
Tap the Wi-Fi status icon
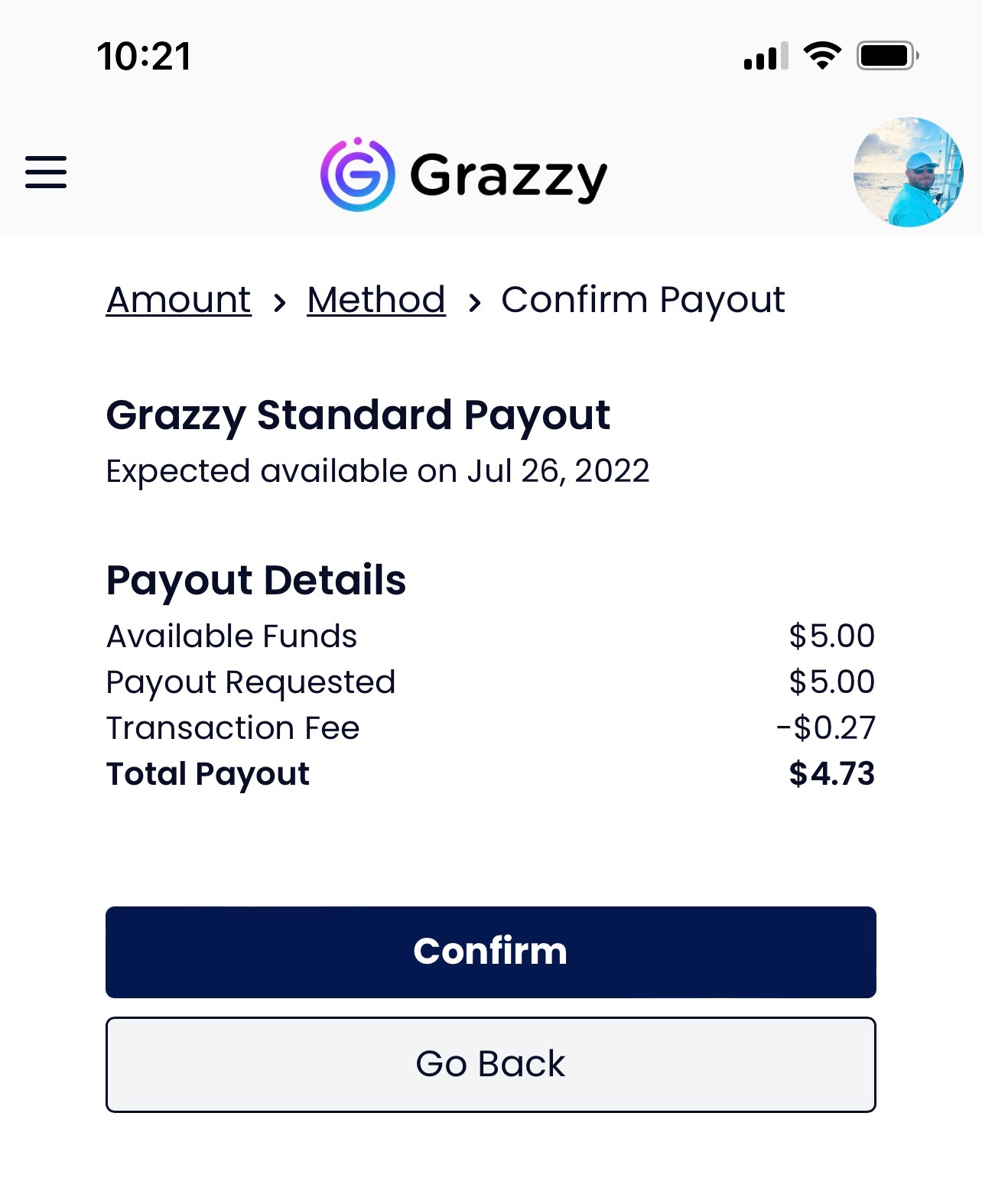822,56
